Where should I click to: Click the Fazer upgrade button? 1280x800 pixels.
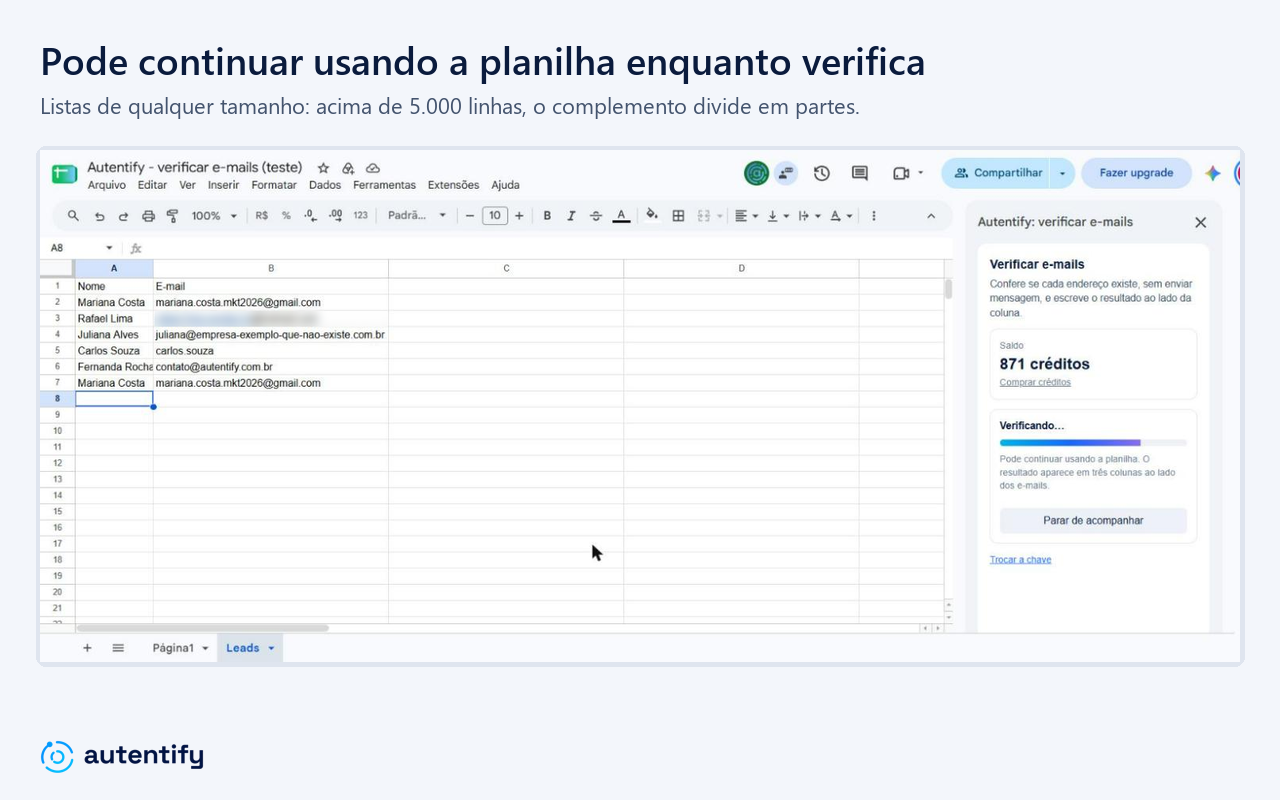tap(1136, 173)
